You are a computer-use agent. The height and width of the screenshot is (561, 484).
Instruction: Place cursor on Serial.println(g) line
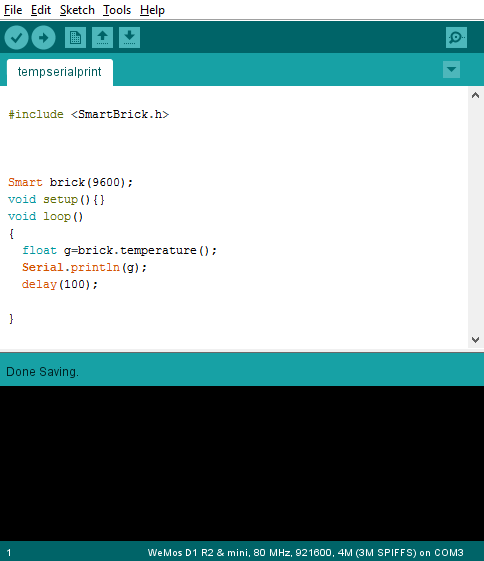(84, 267)
